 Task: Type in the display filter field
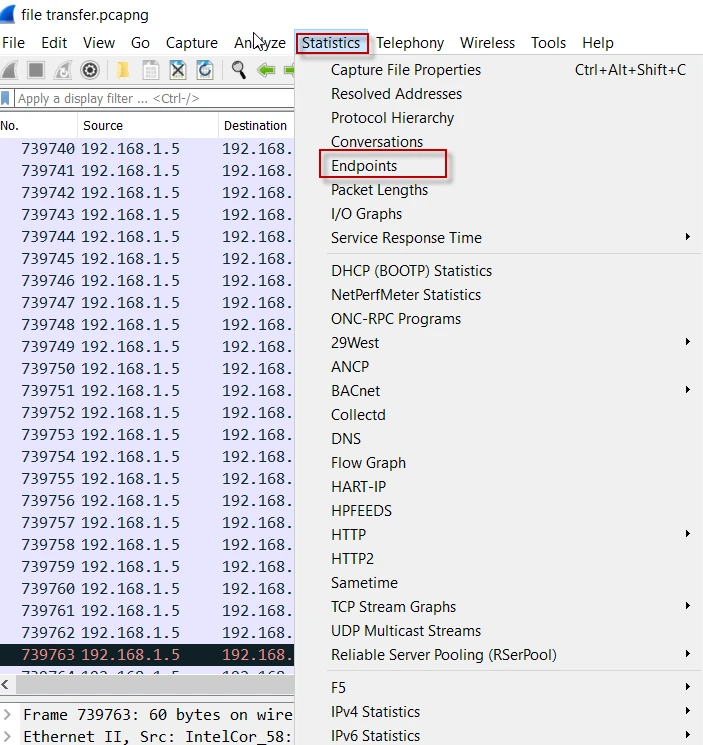[x=150, y=98]
